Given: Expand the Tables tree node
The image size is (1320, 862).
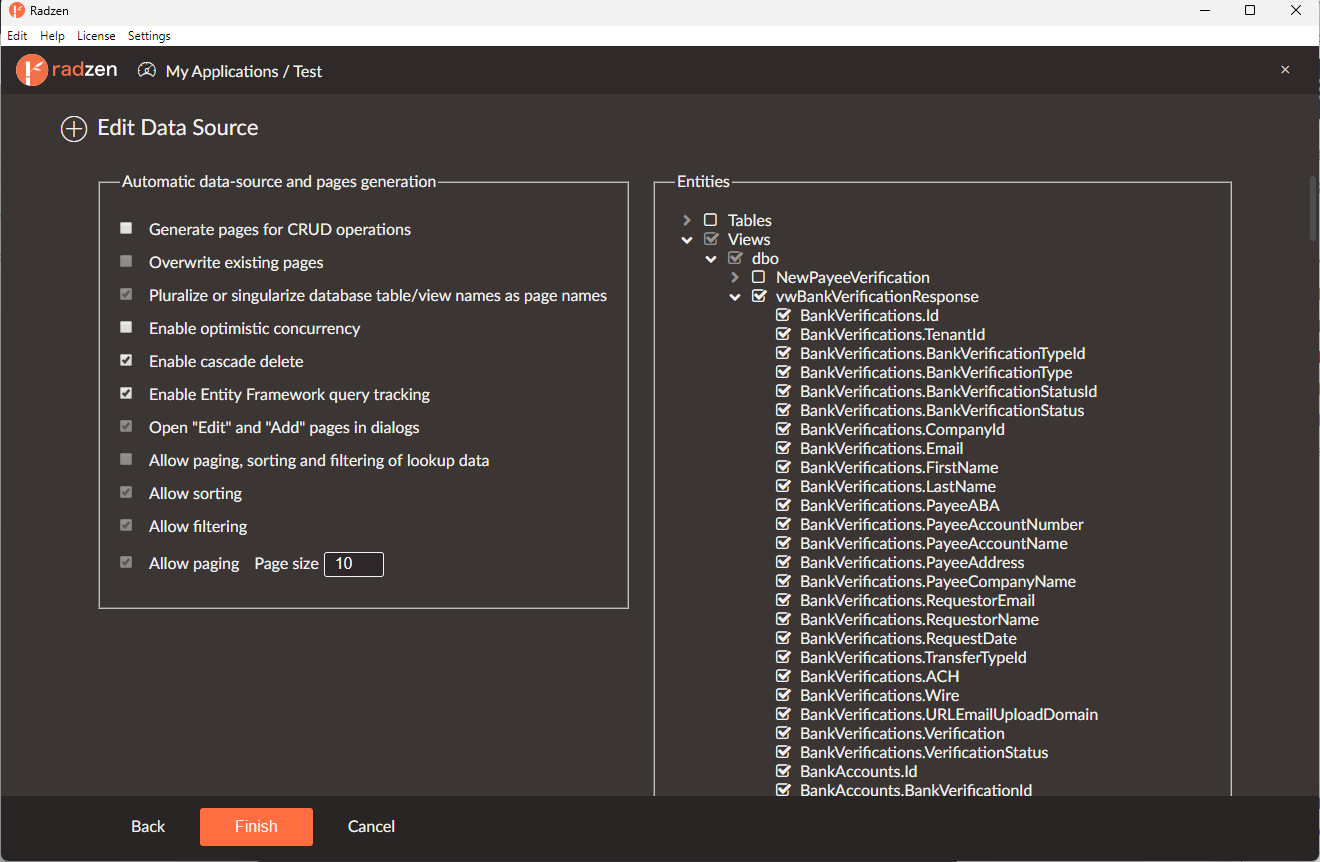Looking at the screenshot, I should coord(687,220).
